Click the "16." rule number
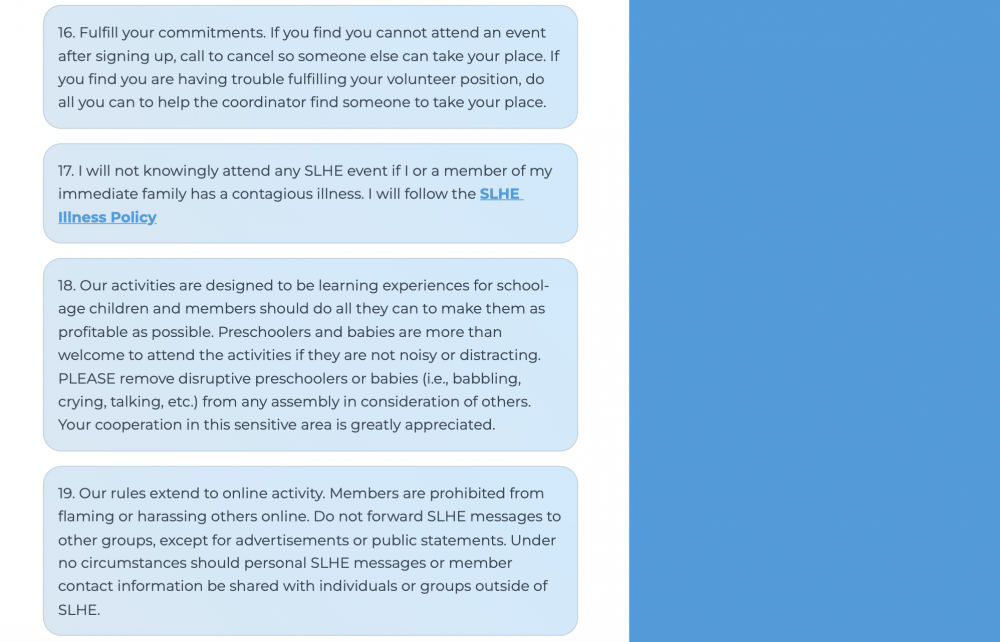Screen dimensions: 1000x642 coord(66,33)
